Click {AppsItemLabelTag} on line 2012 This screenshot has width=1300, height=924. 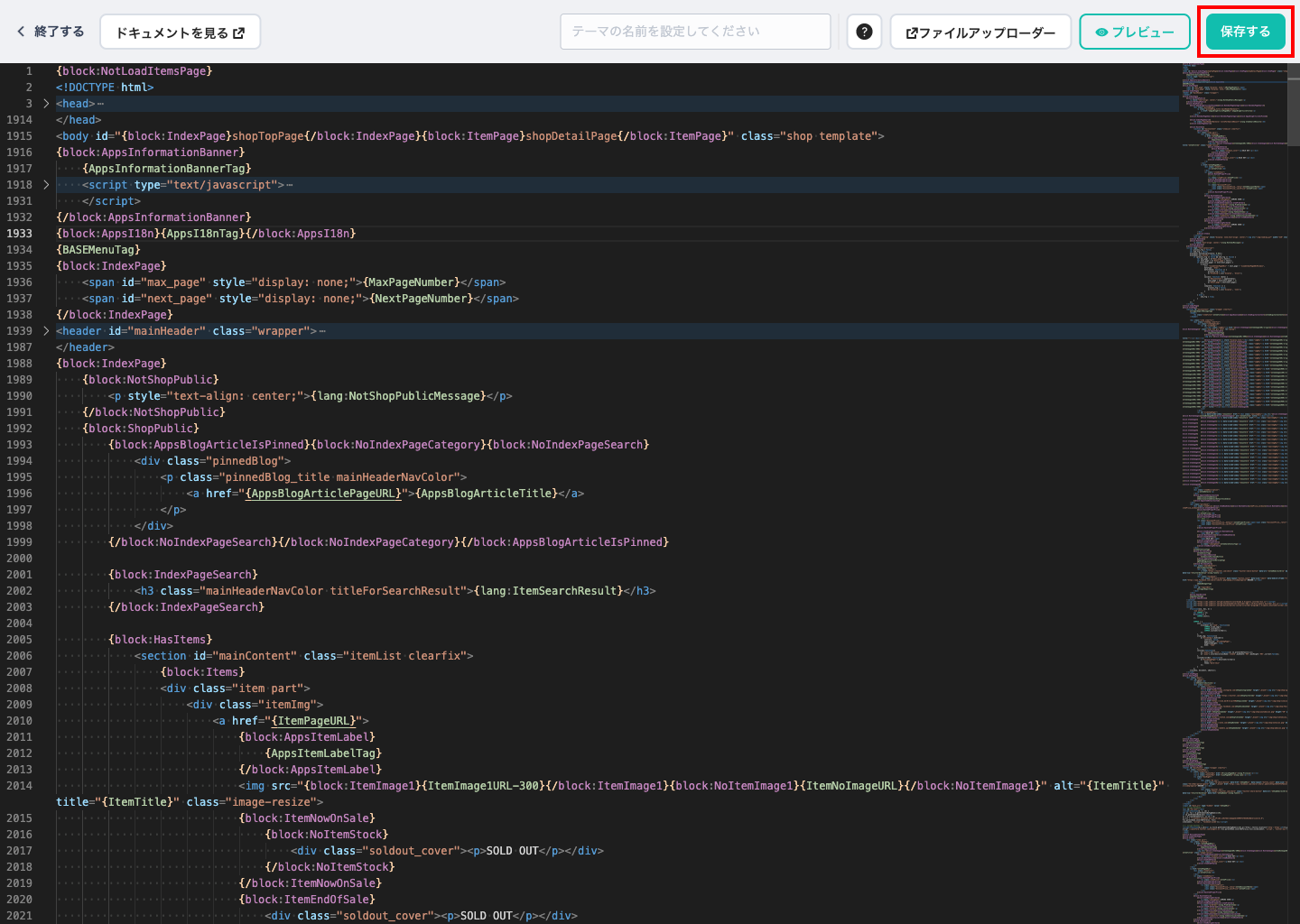(323, 753)
